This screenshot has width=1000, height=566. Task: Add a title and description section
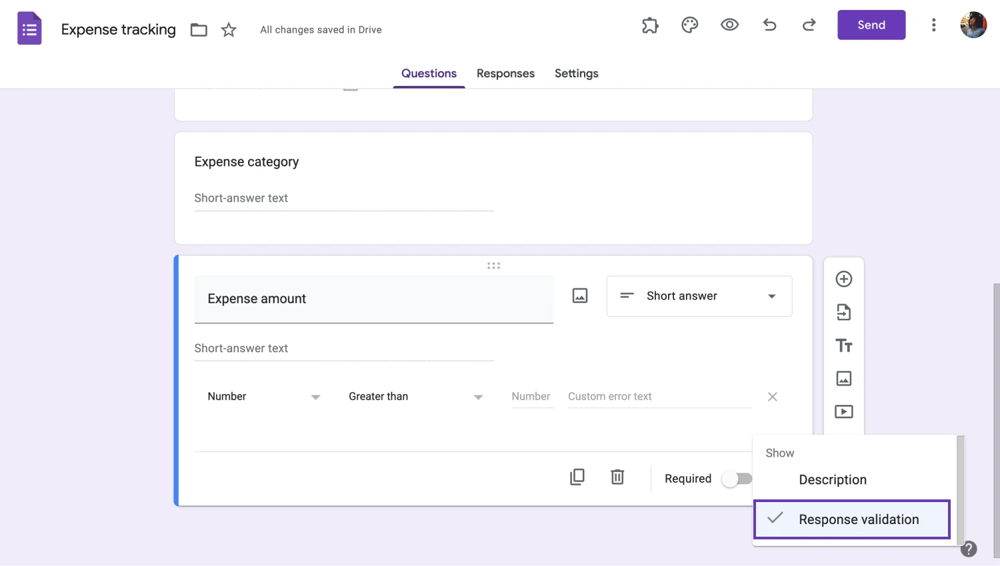[843, 346]
